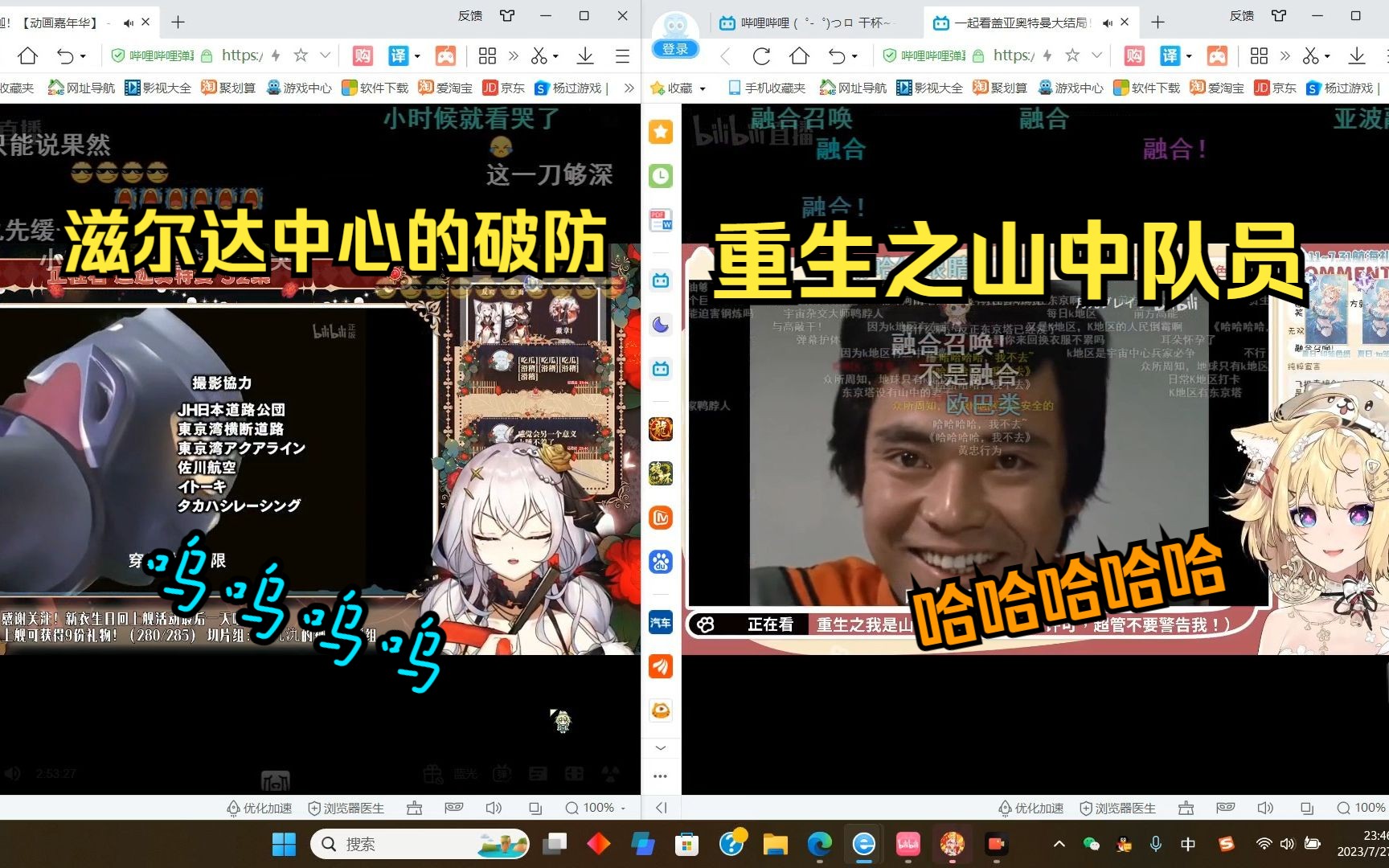Open skin (shirt) settings in left browser
Image resolution: width=1389 pixels, height=868 pixels.
[506, 15]
